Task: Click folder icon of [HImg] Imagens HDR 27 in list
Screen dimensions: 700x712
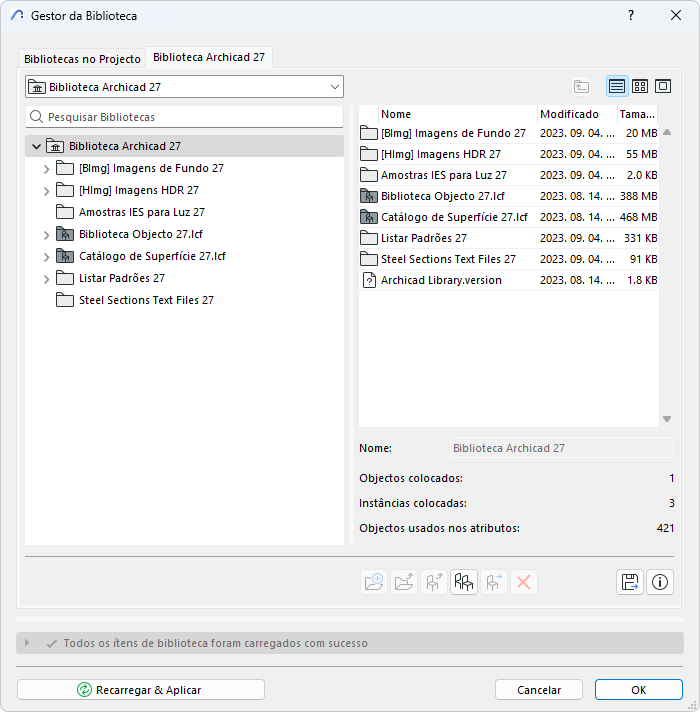Action: (369, 154)
